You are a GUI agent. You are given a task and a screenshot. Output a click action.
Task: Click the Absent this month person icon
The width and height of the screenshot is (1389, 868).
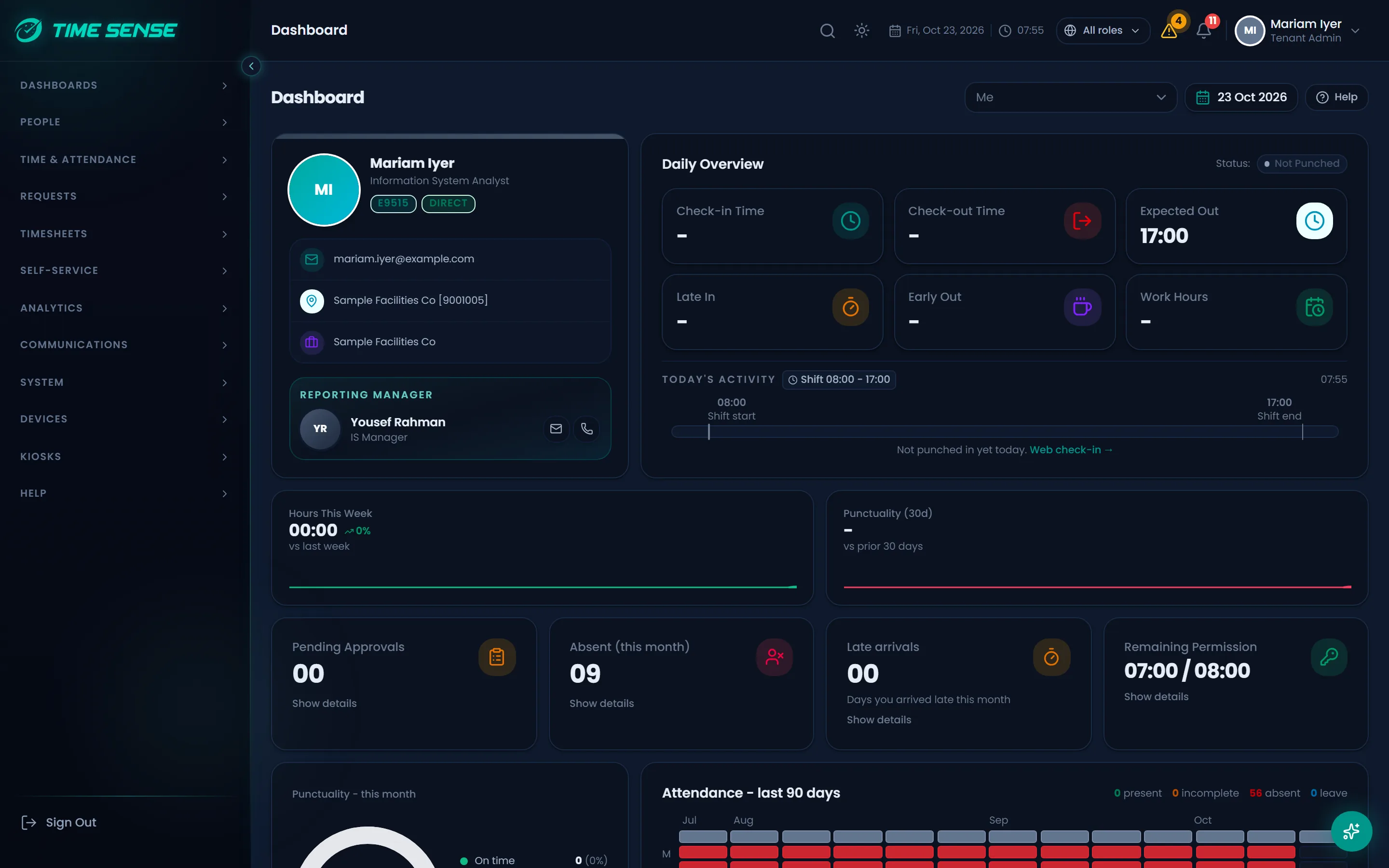point(774,657)
